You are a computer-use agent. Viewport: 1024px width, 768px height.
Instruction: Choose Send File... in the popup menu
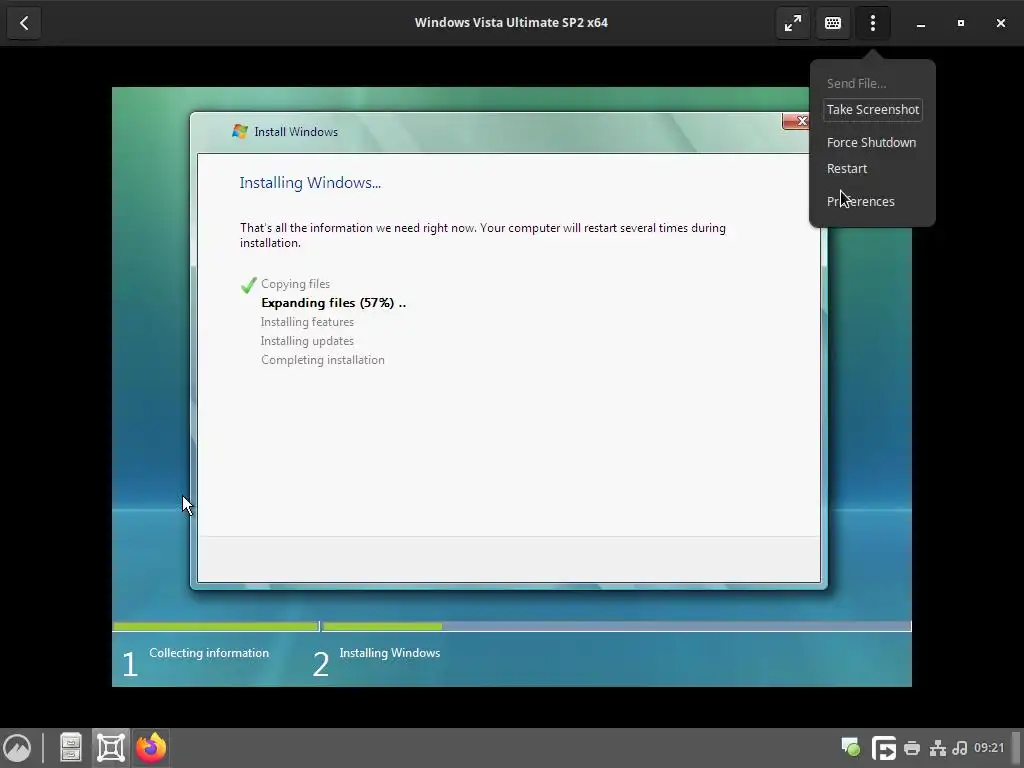click(856, 84)
